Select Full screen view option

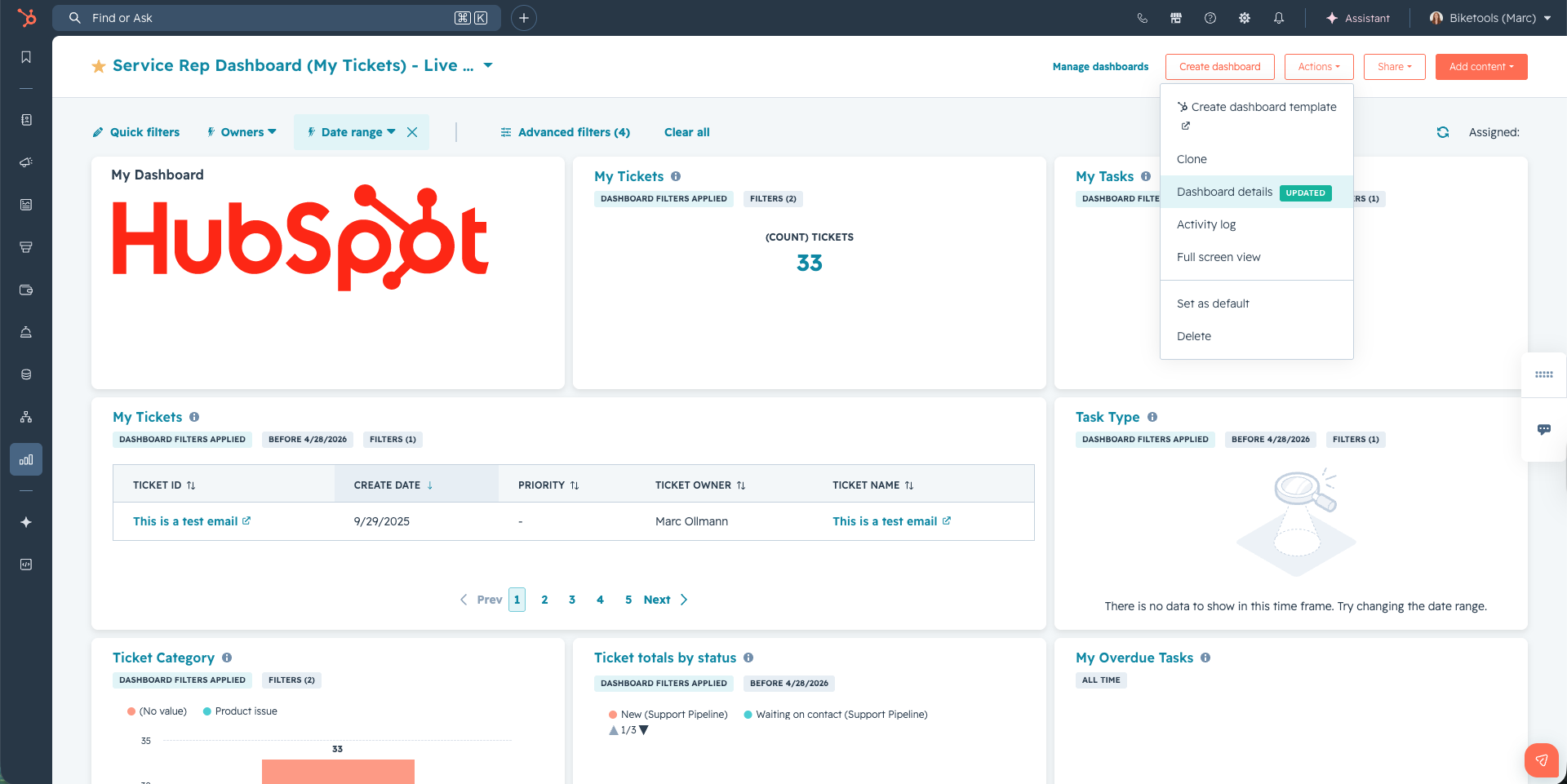[x=1257, y=257]
